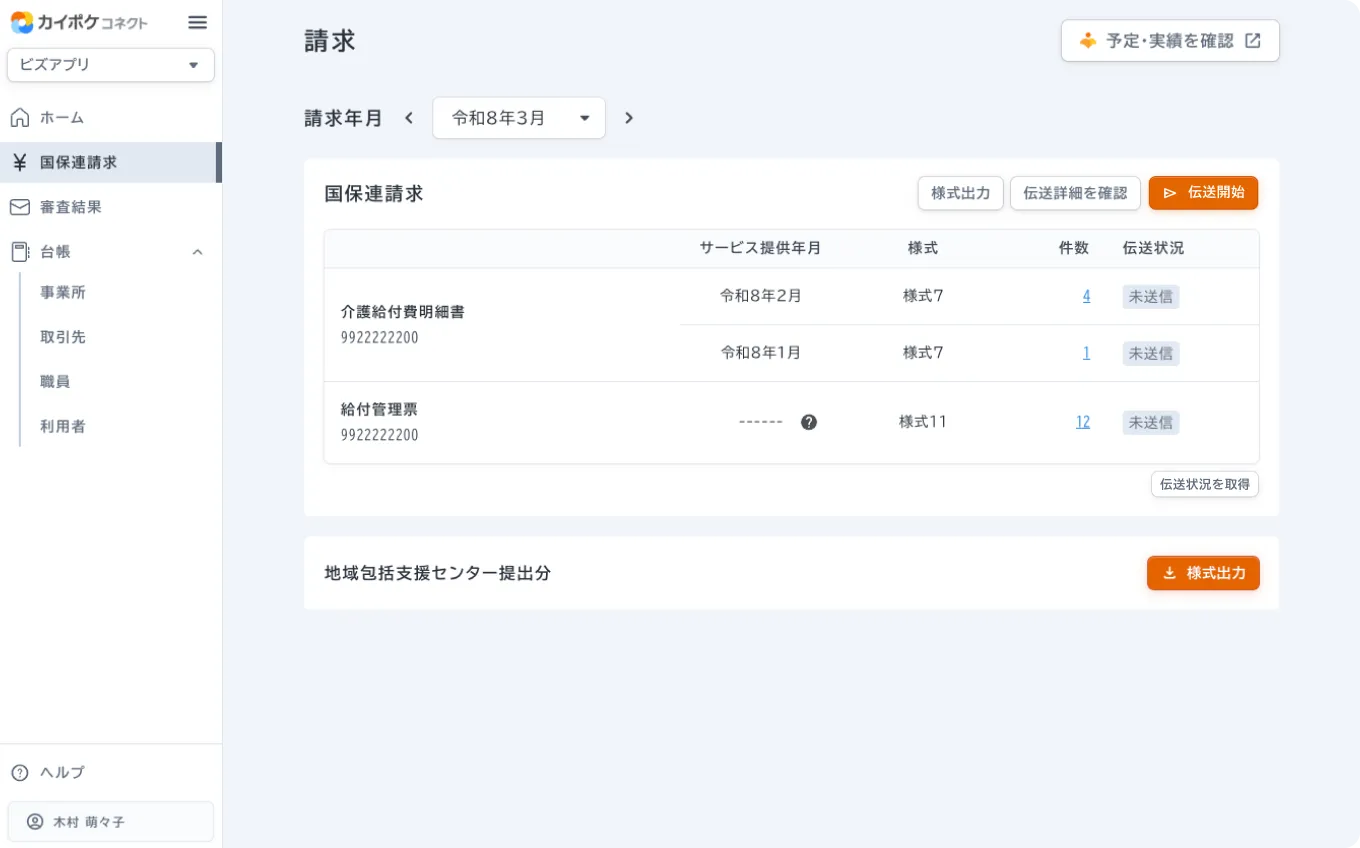Open the 予定・実績を確認 external link
This screenshot has height=848, width=1360.
tap(1170, 40)
